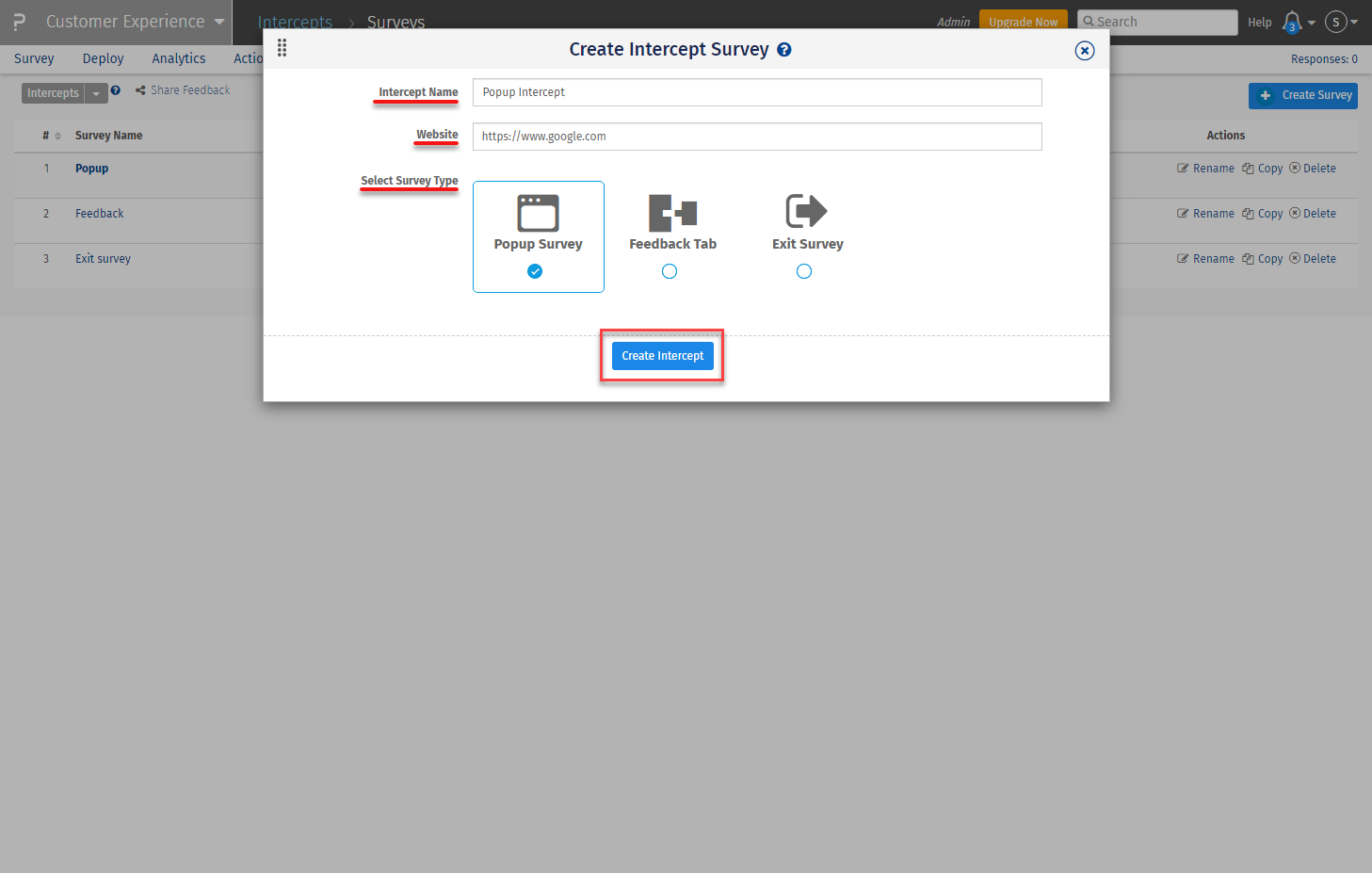Click the help icon beside Intercepts

tap(115, 90)
